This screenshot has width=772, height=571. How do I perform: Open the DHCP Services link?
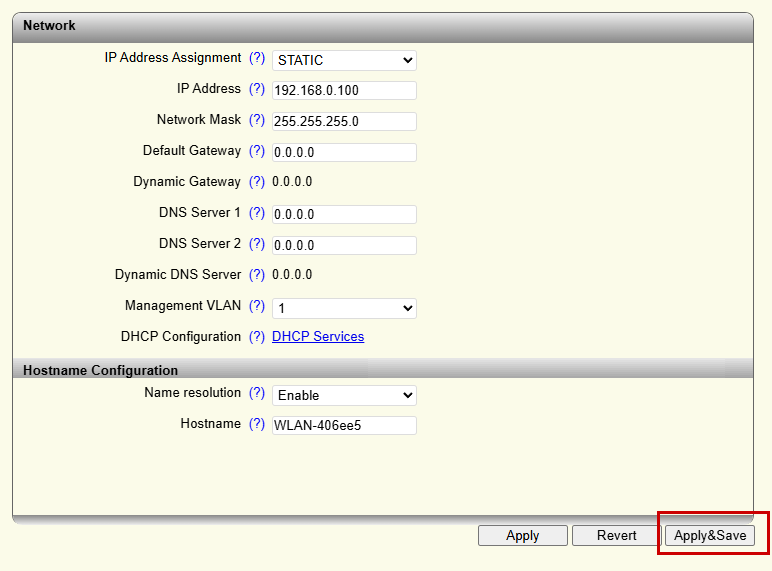(318, 337)
